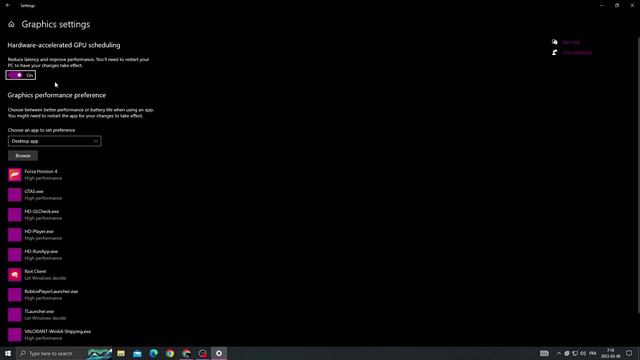Click the volume icon in system tray
The height and width of the screenshot is (360, 640).
[x=583, y=353]
